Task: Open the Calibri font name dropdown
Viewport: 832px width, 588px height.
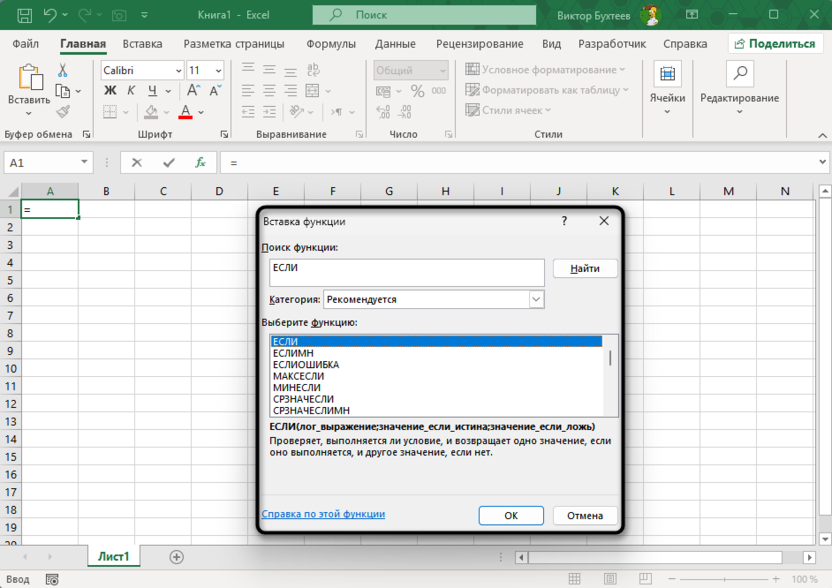Action: tap(179, 70)
